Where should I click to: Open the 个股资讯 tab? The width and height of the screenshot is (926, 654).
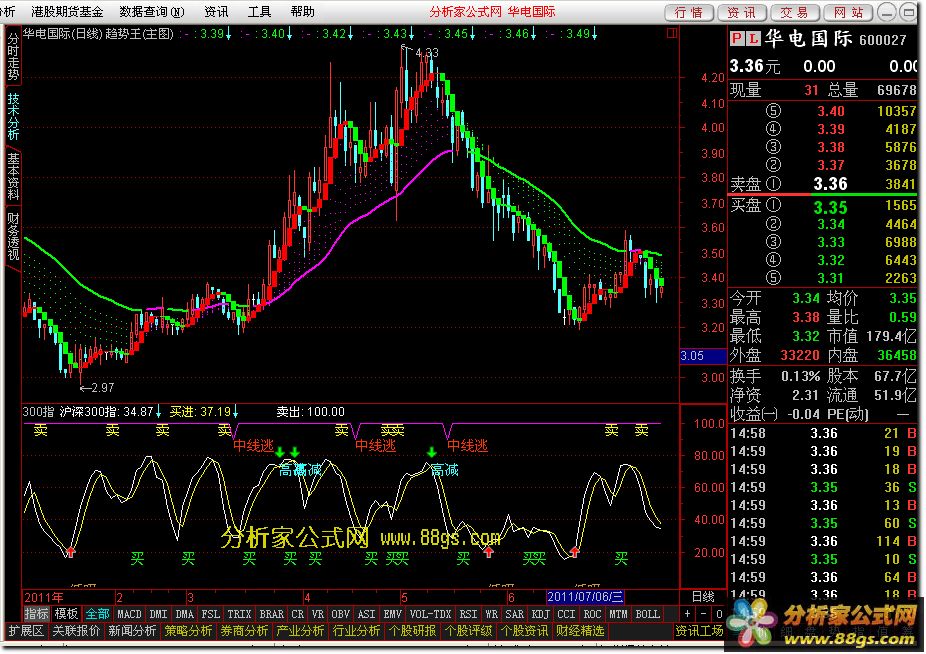click(525, 631)
